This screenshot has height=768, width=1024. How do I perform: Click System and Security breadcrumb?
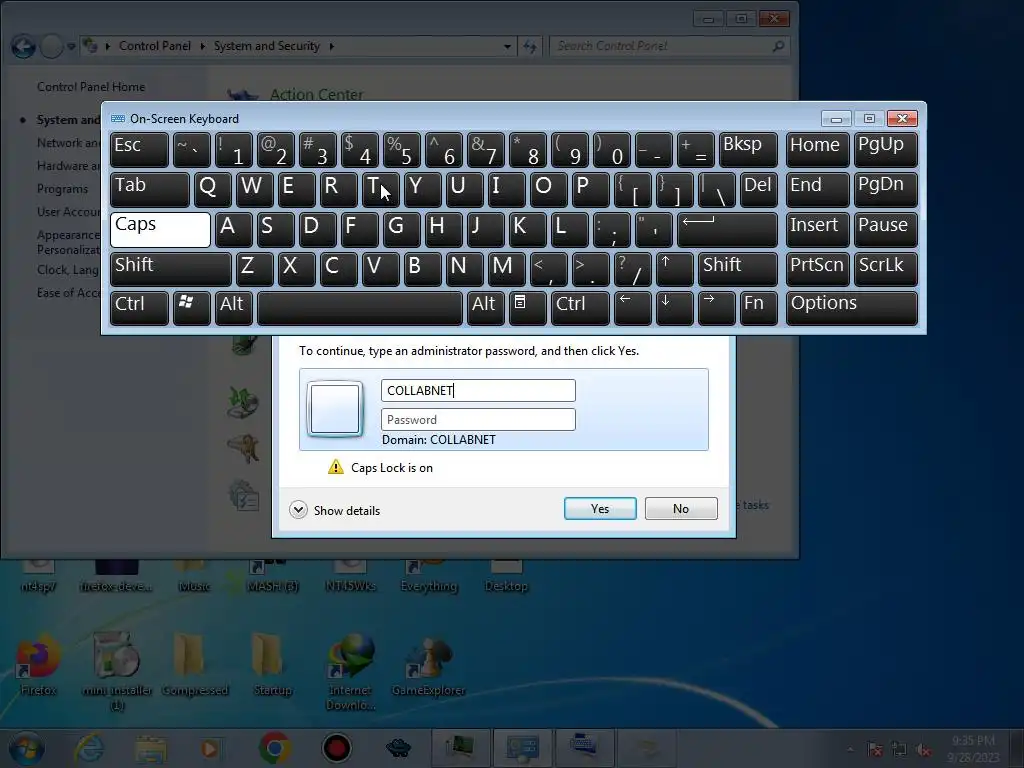click(x=266, y=46)
